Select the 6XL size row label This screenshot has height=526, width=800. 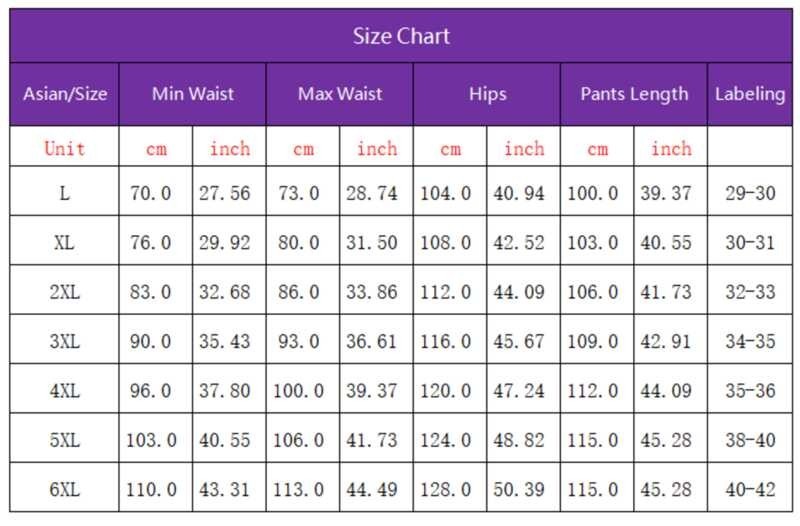65,490
